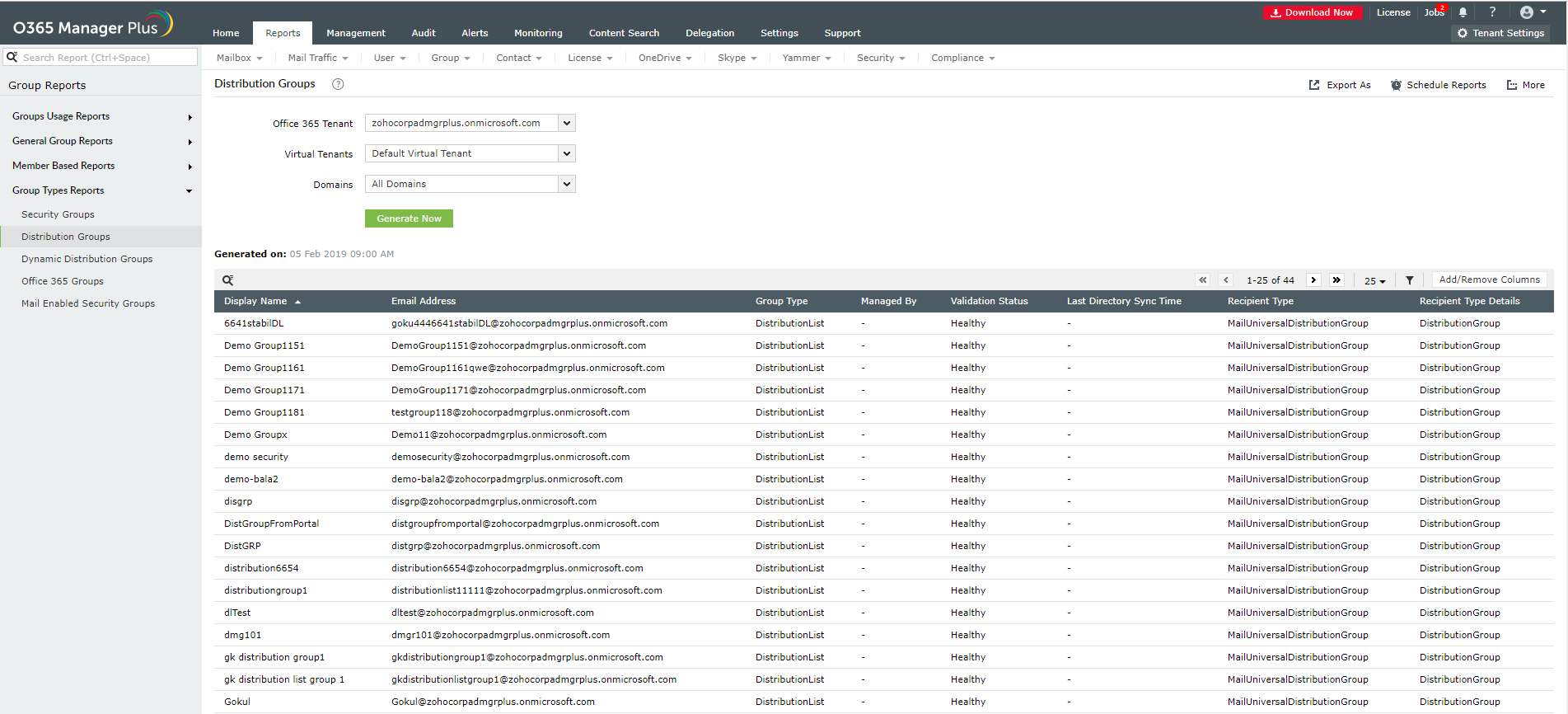Open the 25 rows-per-page dropdown
Viewport: 1568px width, 714px height.
point(1374,281)
